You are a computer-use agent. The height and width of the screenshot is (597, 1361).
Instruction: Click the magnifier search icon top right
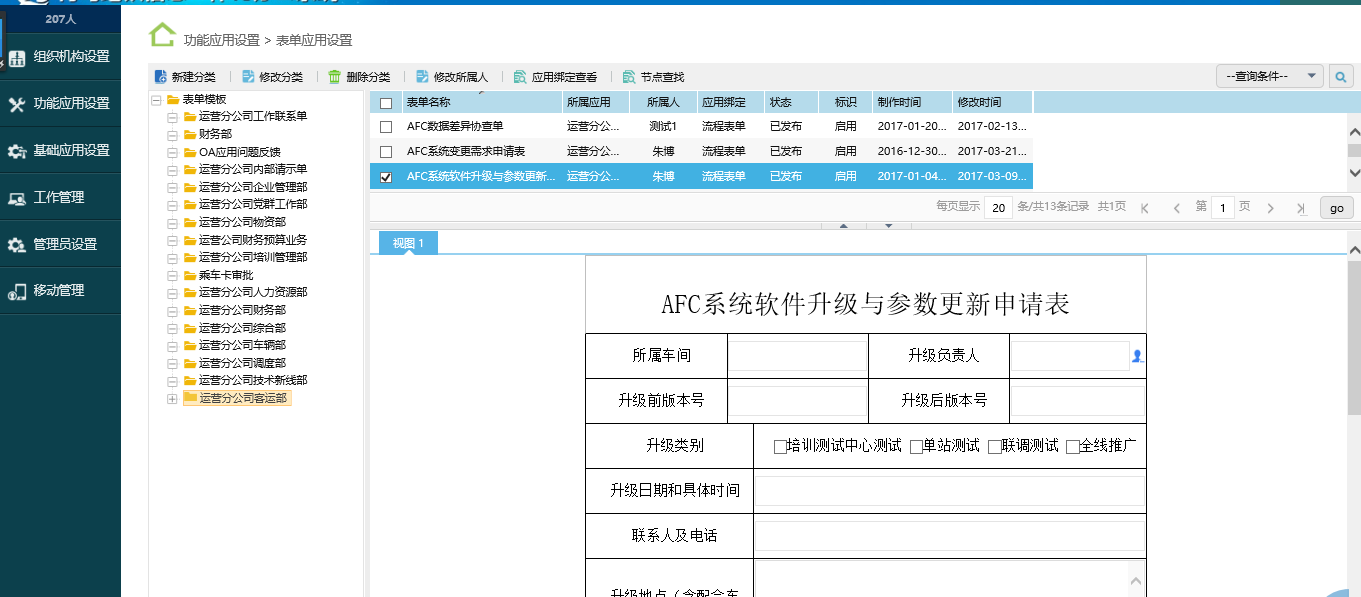pos(1341,75)
